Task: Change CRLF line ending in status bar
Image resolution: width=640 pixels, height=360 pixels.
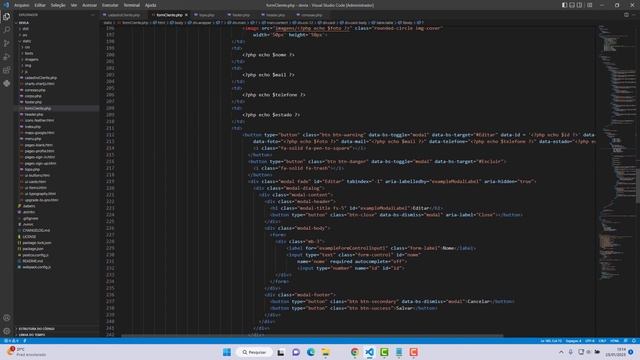Action: coord(602,341)
